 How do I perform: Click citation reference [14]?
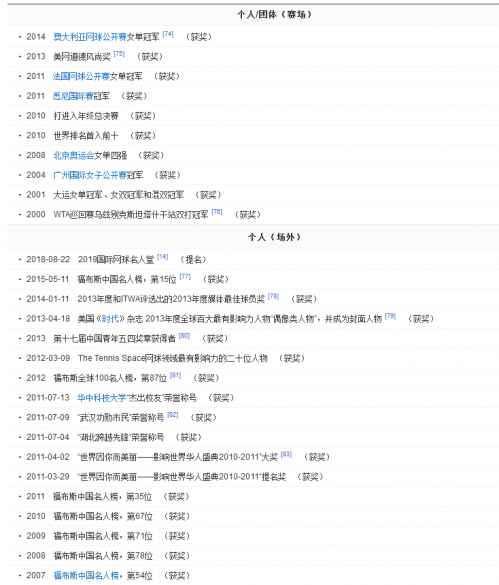[162, 257]
